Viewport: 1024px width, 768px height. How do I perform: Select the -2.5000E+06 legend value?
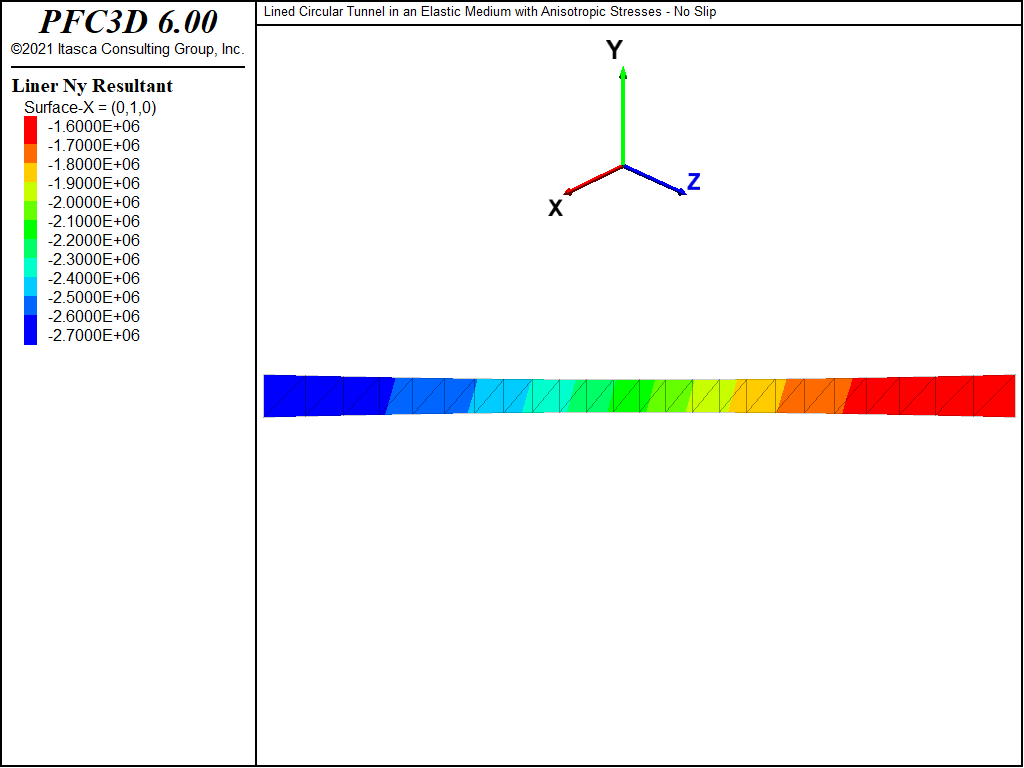pyautogui.click(x=94, y=297)
